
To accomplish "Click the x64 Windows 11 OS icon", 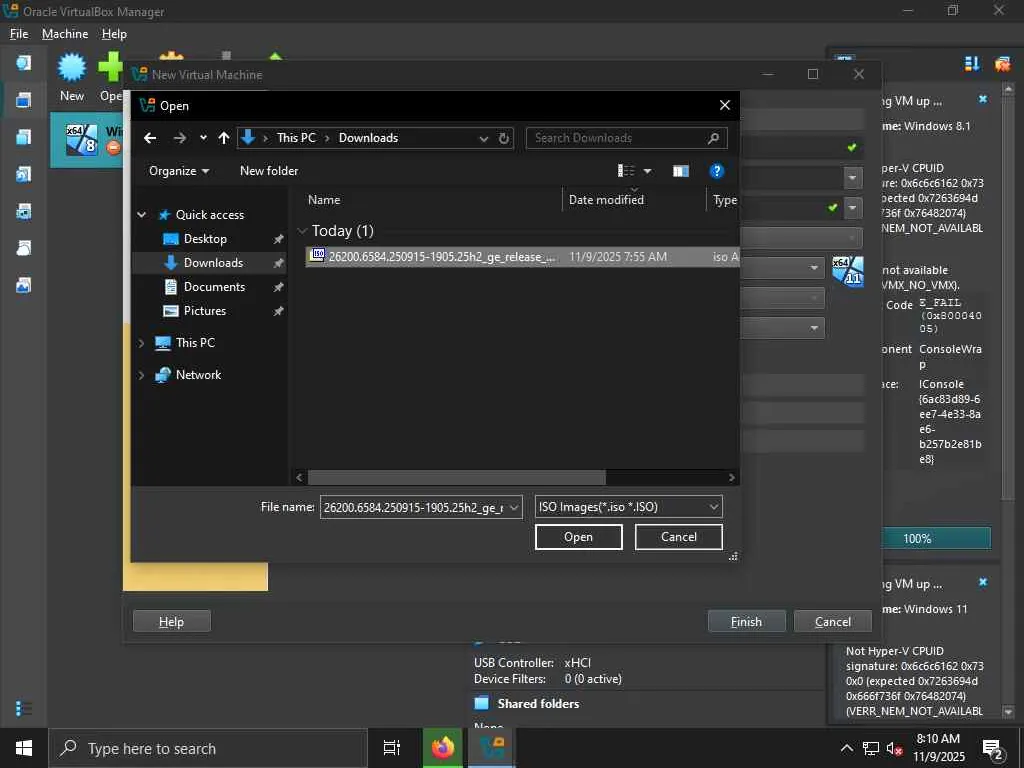I will (x=848, y=270).
